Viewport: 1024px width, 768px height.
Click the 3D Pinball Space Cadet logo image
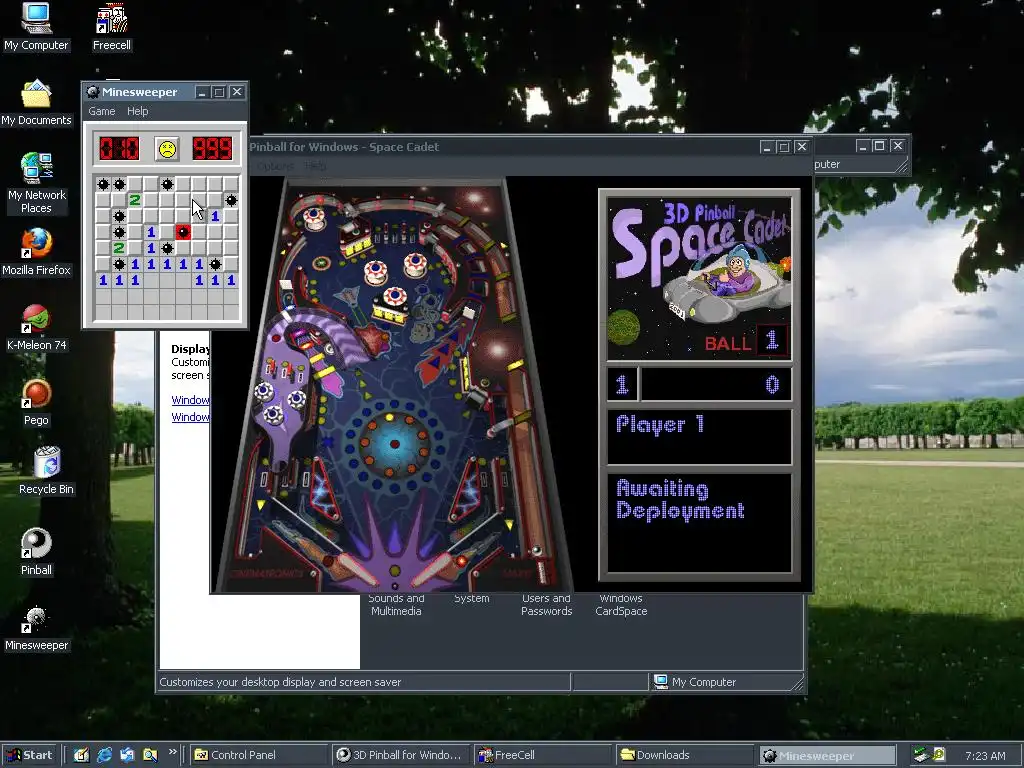(x=699, y=279)
